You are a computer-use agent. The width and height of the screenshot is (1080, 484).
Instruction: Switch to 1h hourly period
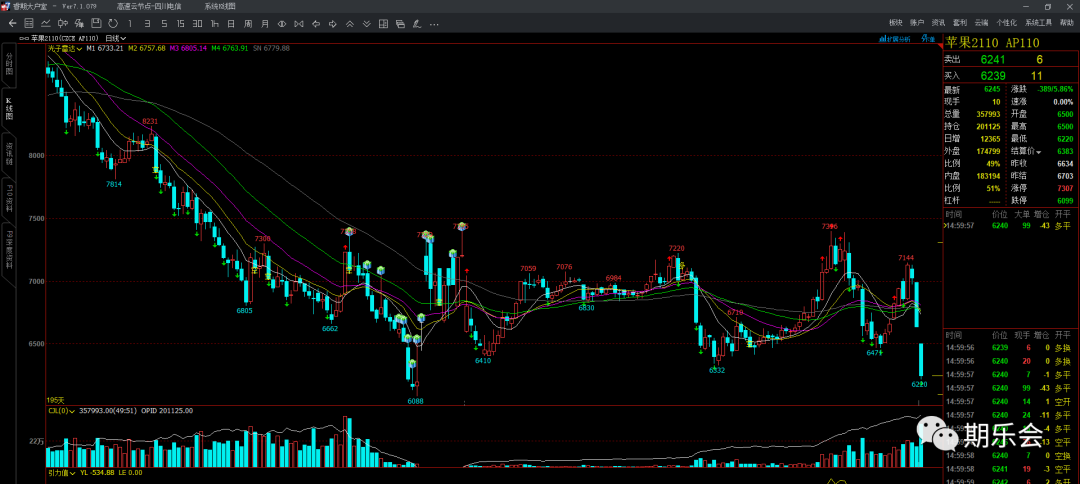pos(214,23)
